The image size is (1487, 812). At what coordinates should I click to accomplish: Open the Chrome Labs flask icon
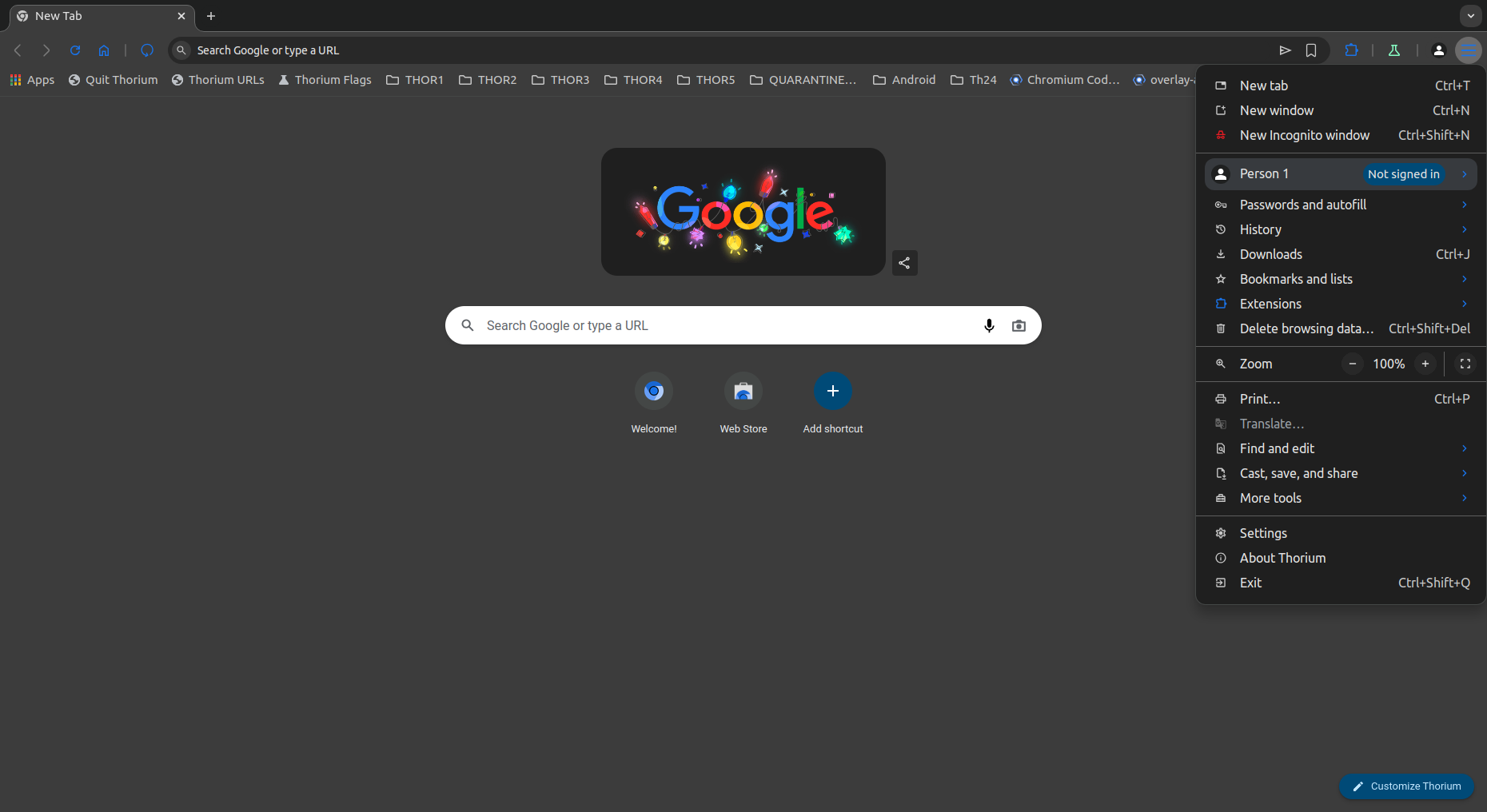coord(1394,50)
